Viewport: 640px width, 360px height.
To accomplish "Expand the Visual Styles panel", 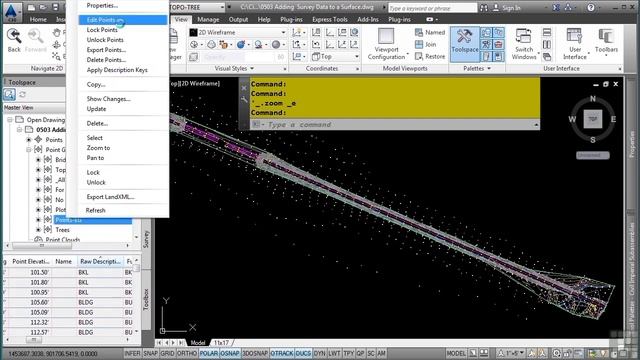I will [234, 69].
